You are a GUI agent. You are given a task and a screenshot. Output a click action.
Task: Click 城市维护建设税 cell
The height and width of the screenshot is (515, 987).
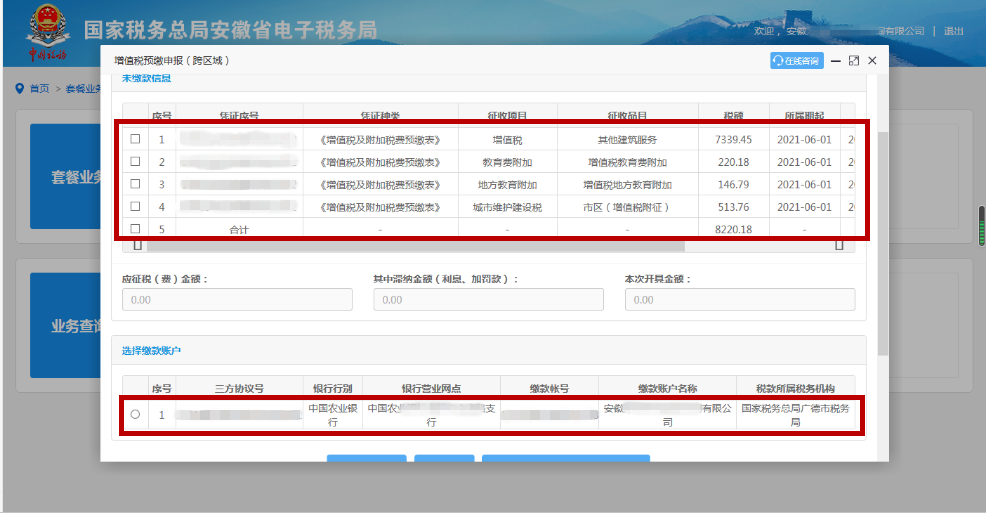click(x=507, y=207)
